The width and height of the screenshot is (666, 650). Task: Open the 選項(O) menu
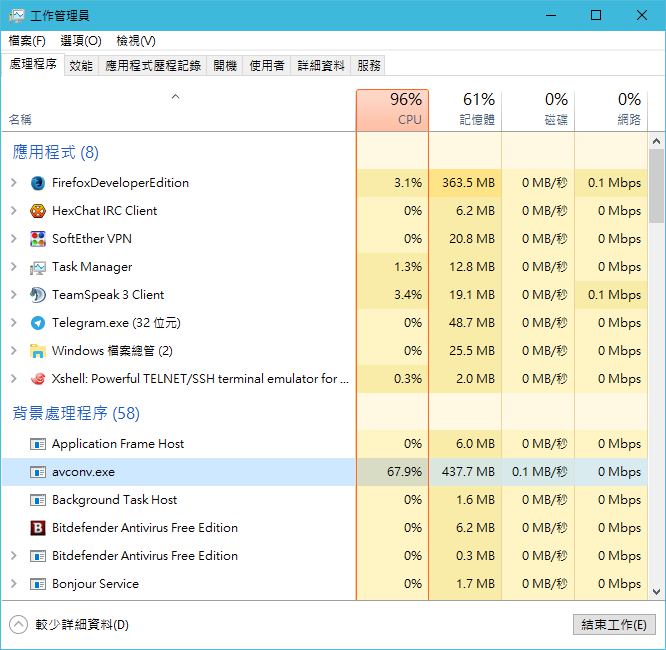tap(81, 41)
